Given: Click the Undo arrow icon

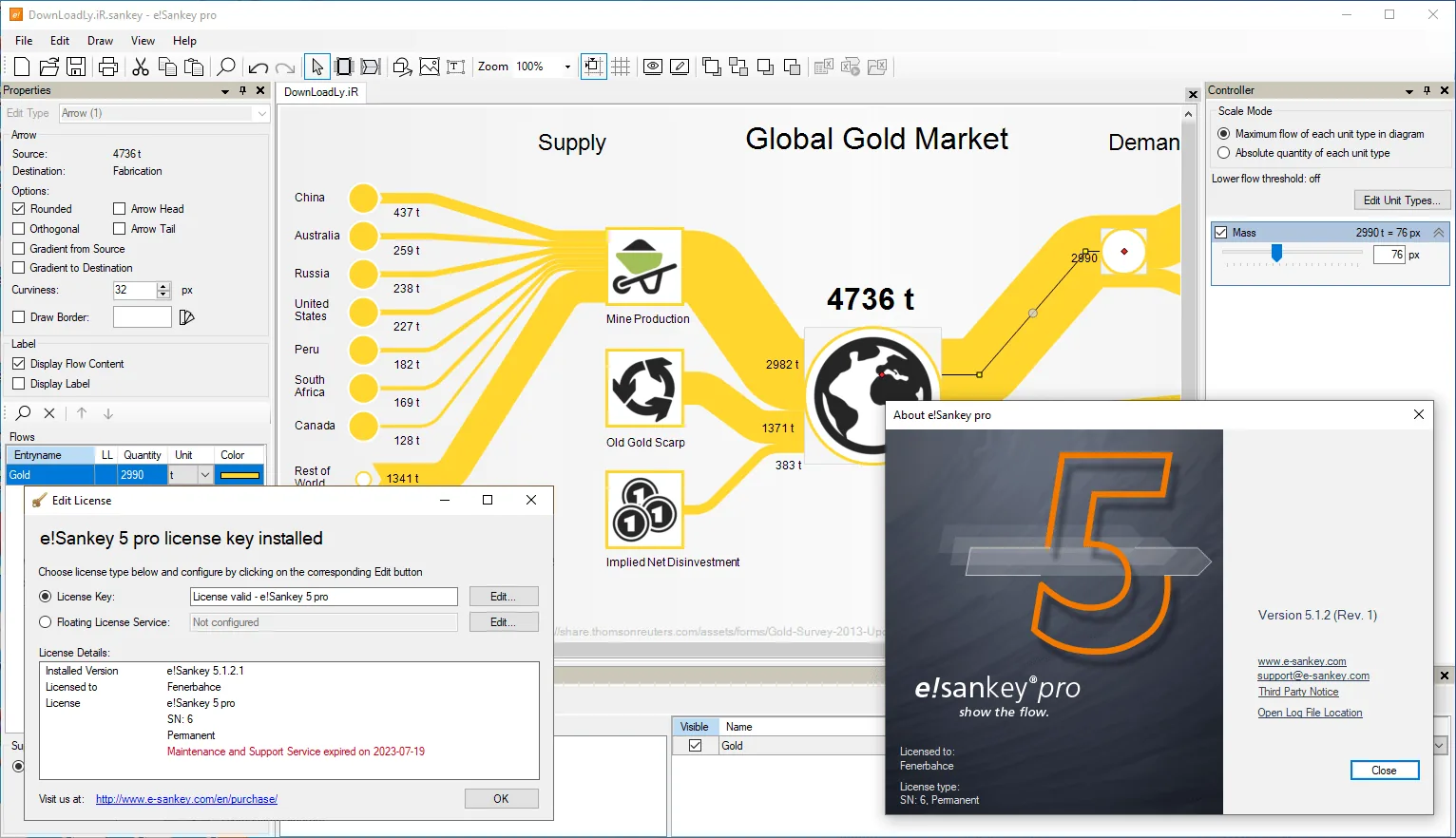Looking at the screenshot, I should (258, 67).
